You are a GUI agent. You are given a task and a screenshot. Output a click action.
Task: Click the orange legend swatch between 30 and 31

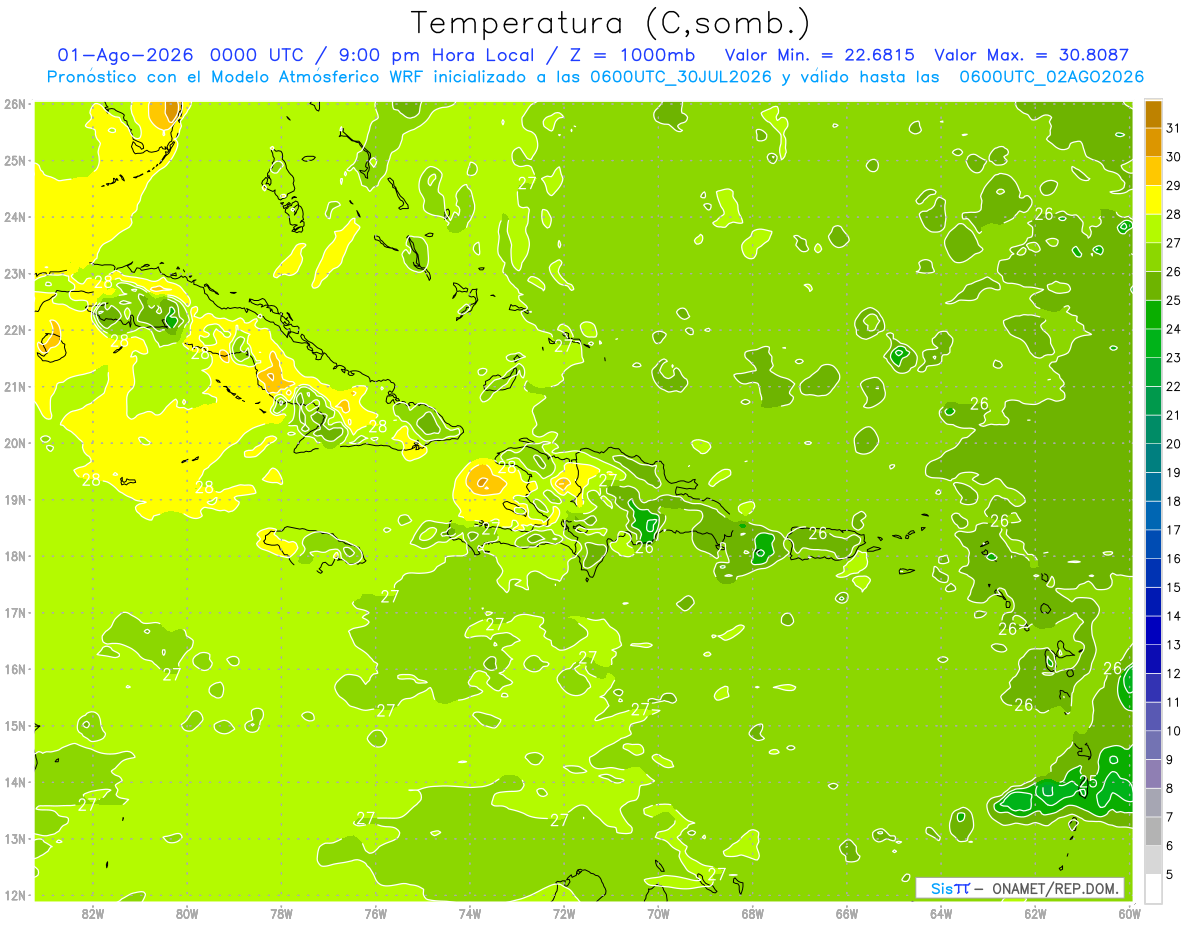point(1153,142)
